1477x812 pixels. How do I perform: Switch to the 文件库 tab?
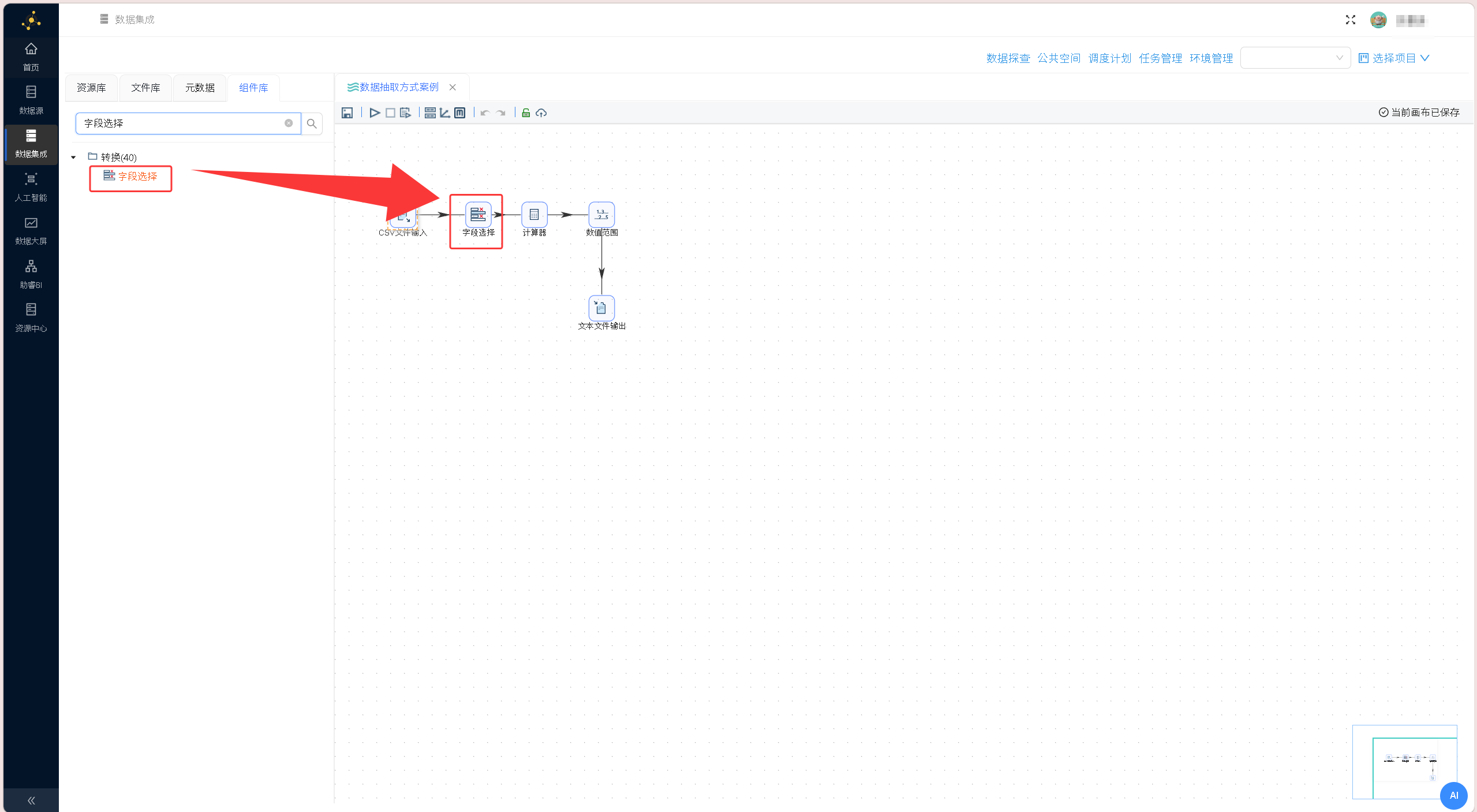145,88
